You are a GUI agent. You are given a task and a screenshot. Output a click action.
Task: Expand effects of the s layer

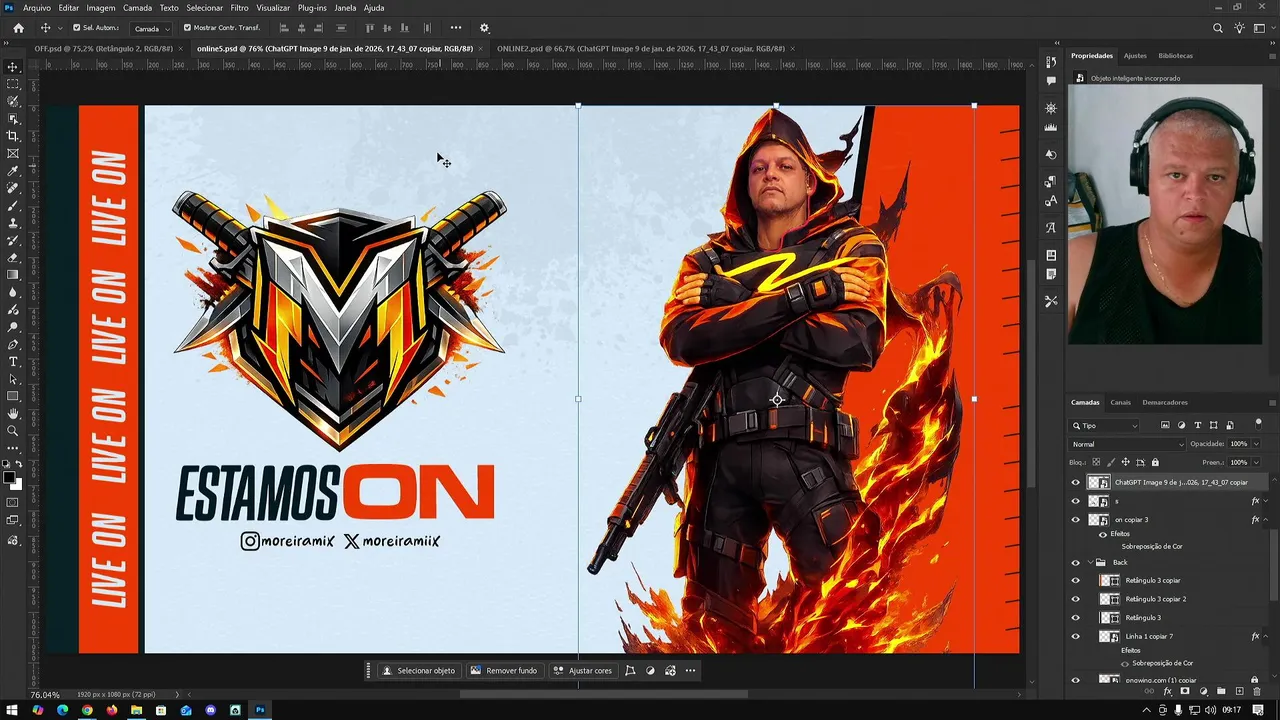point(1265,501)
